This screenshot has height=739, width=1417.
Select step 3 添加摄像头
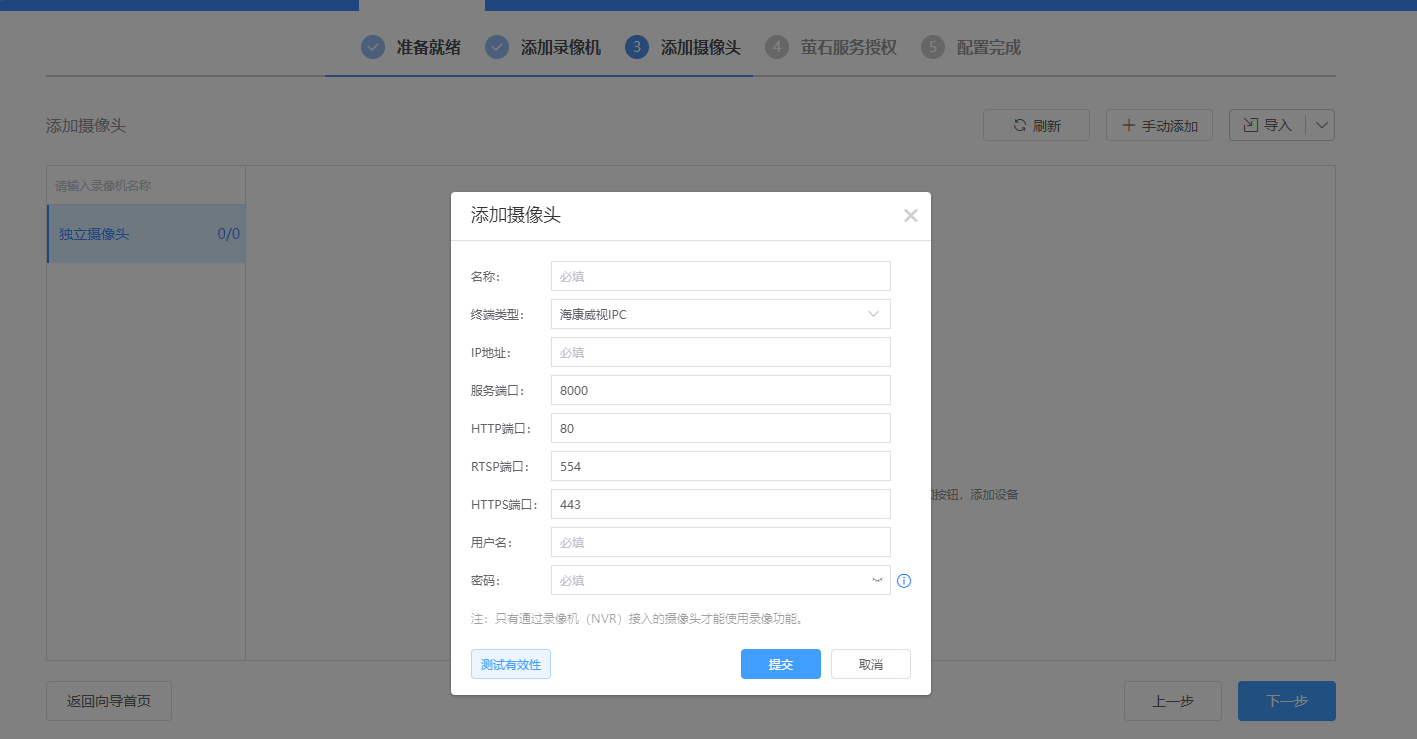[683, 47]
